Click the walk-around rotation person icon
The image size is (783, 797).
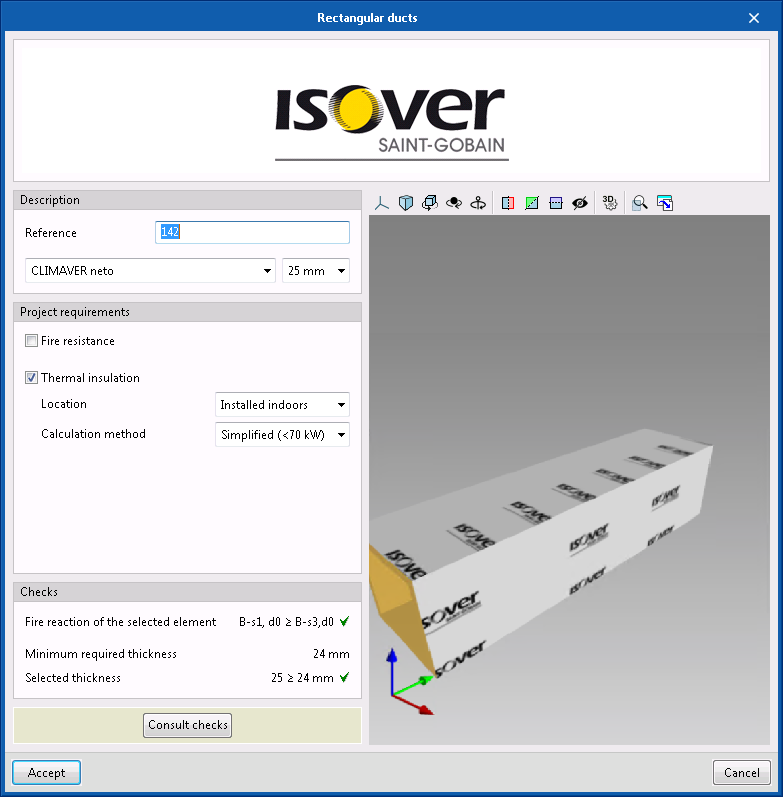tap(478, 203)
